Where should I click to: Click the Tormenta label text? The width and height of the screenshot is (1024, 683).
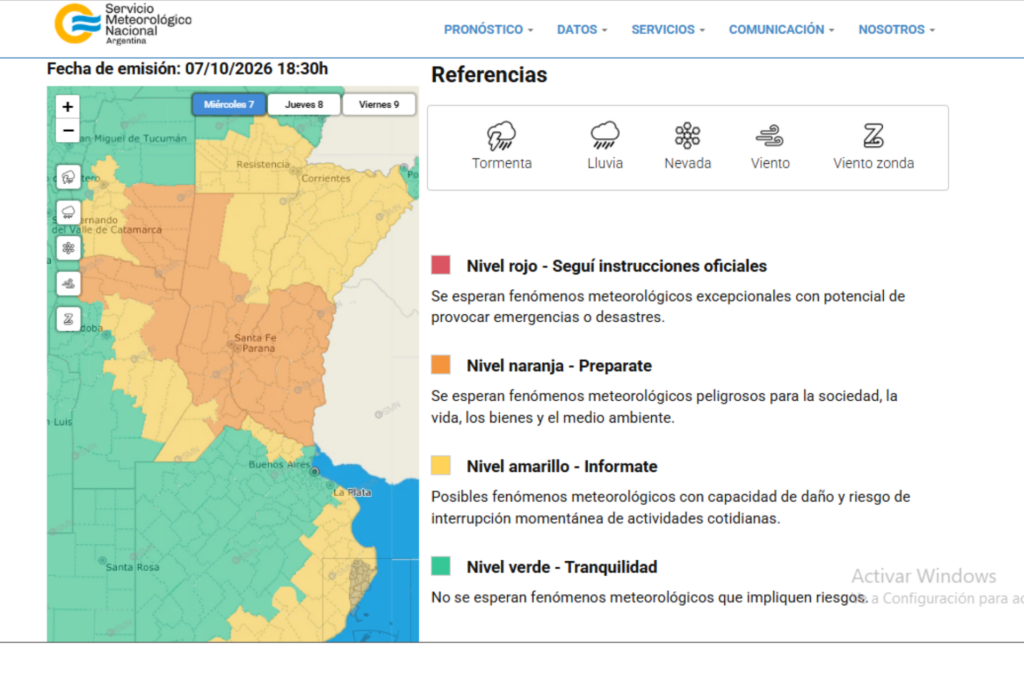[x=502, y=163]
